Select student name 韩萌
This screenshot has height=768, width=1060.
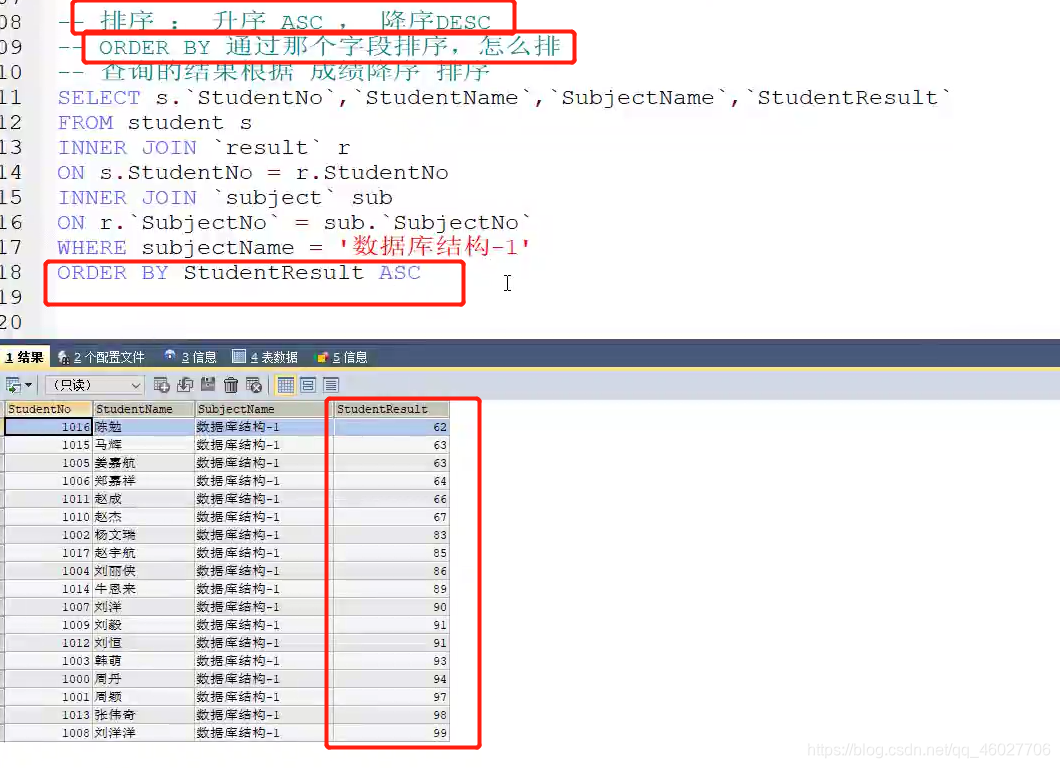143,661
